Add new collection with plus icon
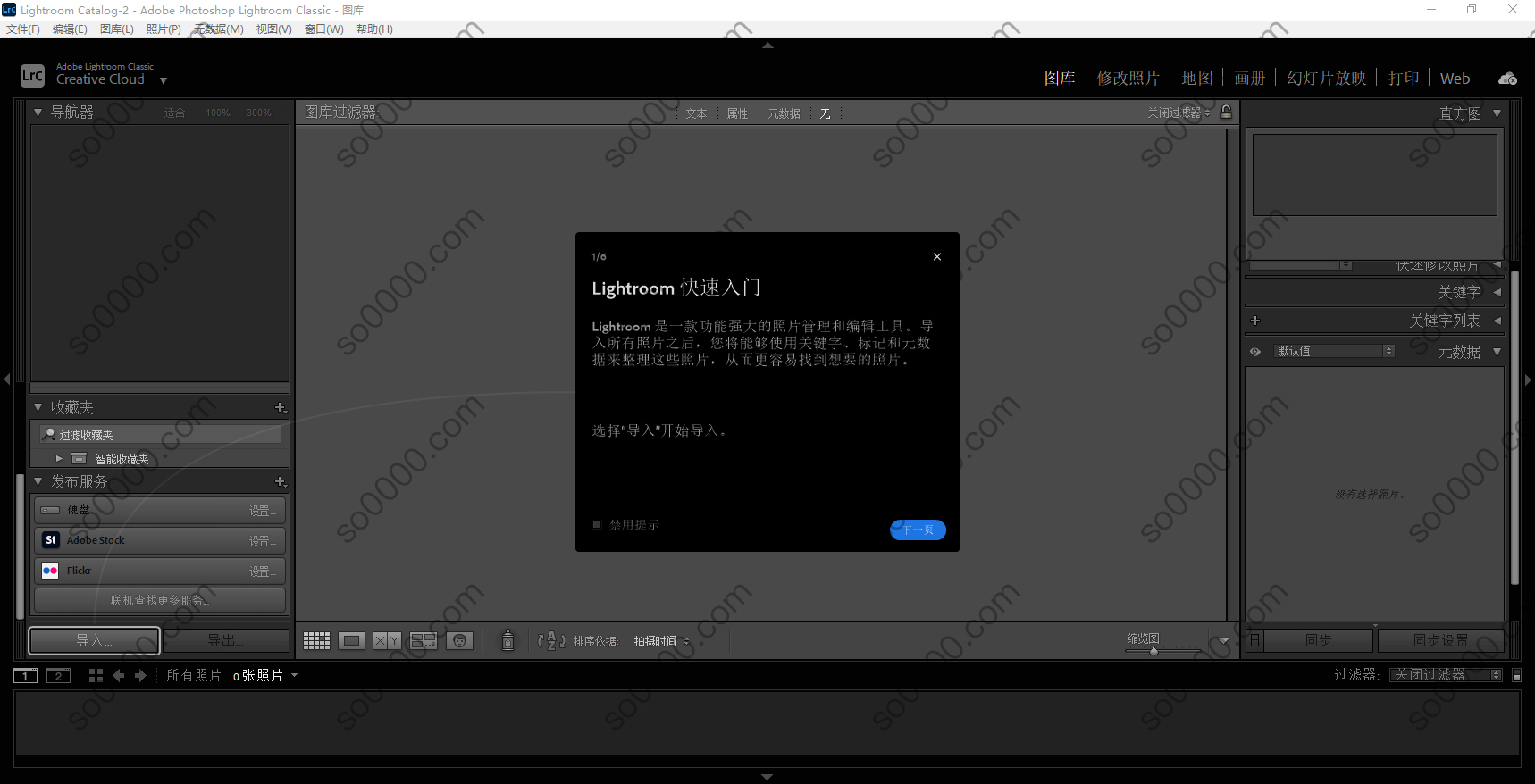The height and width of the screenshot is (784, 1535). coord(280,407)
